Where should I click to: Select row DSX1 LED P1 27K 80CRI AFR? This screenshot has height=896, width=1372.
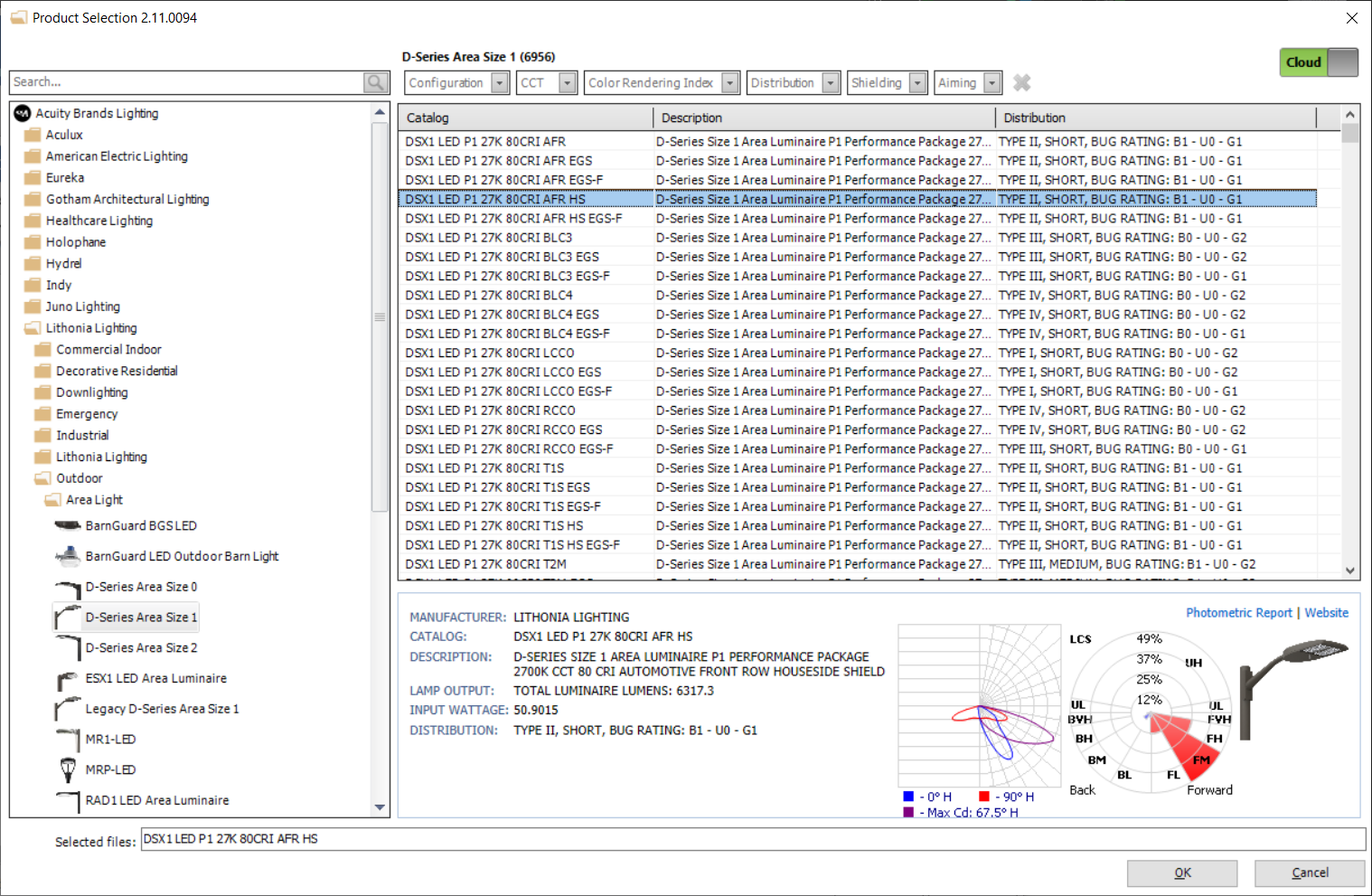pyautogui.click(x=857, y=142)
